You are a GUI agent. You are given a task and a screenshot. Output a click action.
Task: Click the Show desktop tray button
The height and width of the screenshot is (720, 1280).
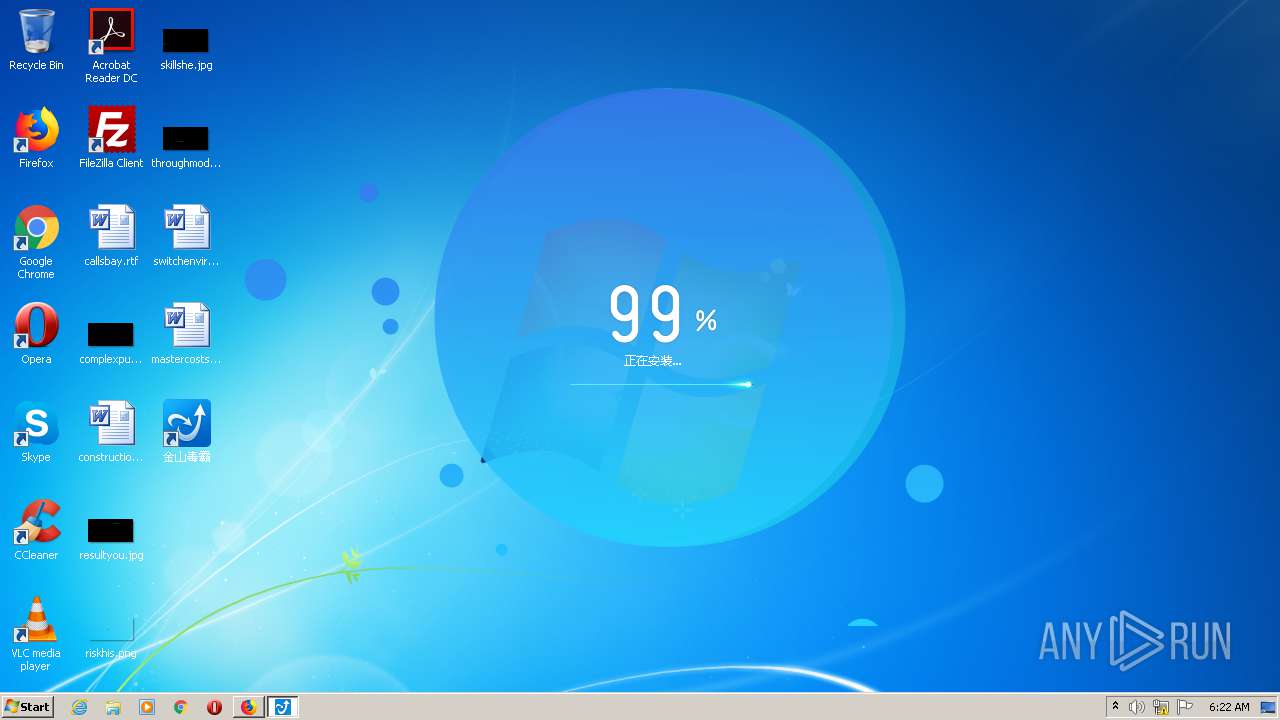coord(1269,707)
